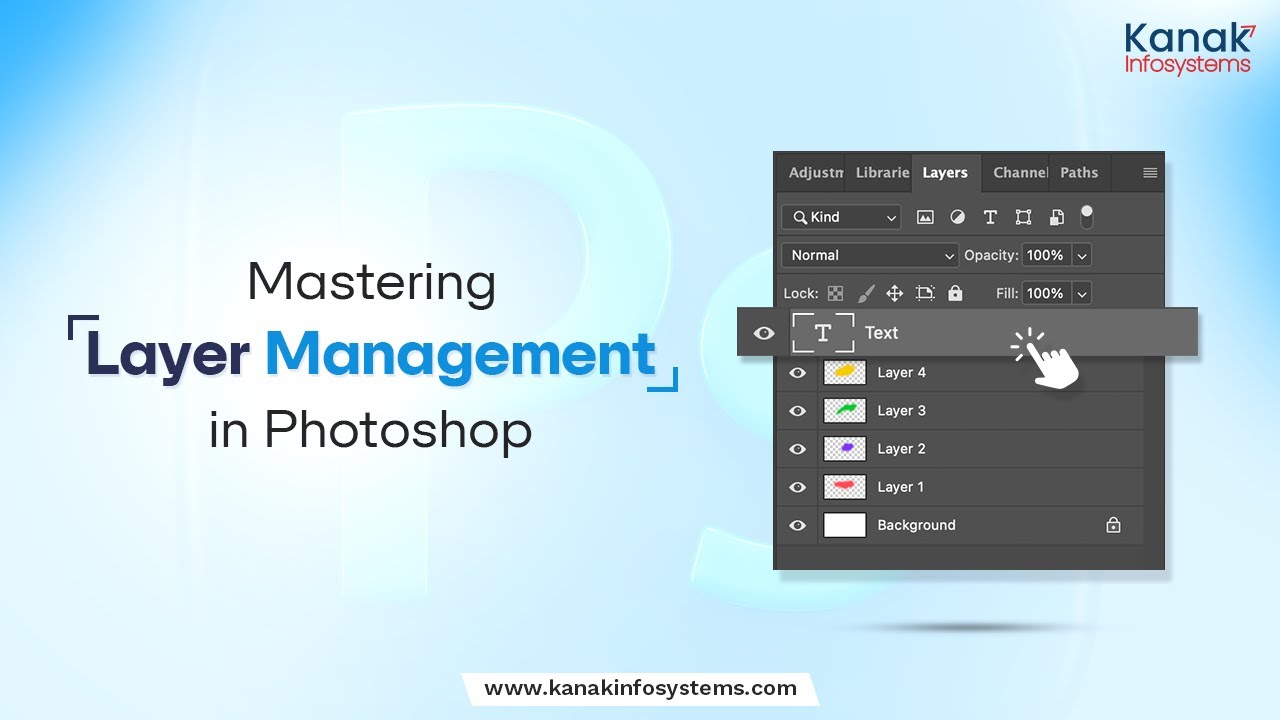The width and height of the screenshot is (1280, 720).
Task: Click the Text layer type thumbnail
Action: (x=823, y=333)
